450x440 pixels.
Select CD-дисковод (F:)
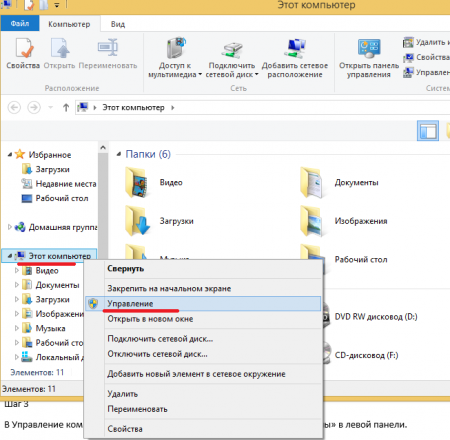[x=366, y=355]
